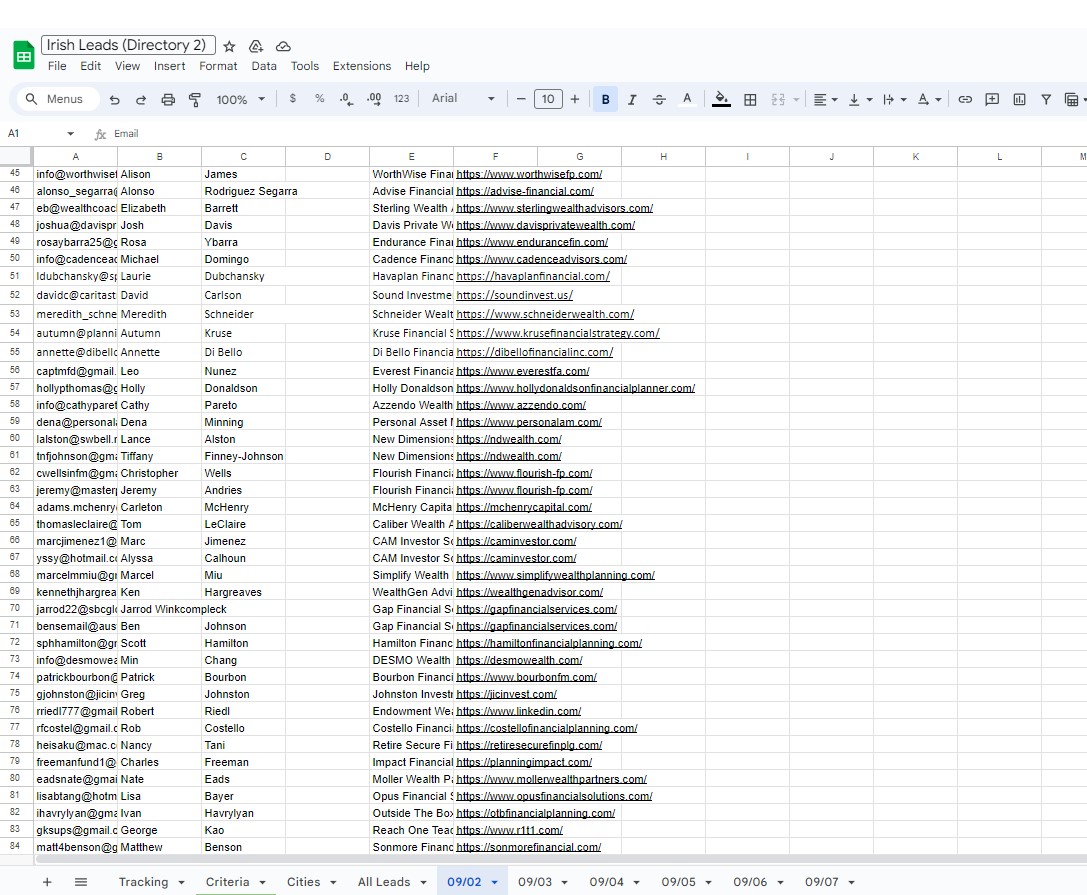1087x895 pixels.
Task: Create a filter
Action: [x=1046, y=99]
